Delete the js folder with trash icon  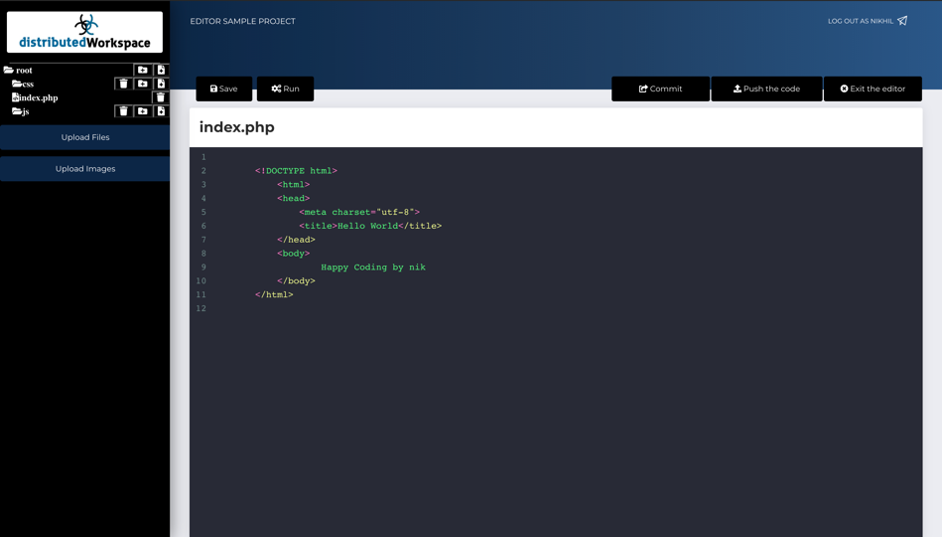(x=123, y=111)
